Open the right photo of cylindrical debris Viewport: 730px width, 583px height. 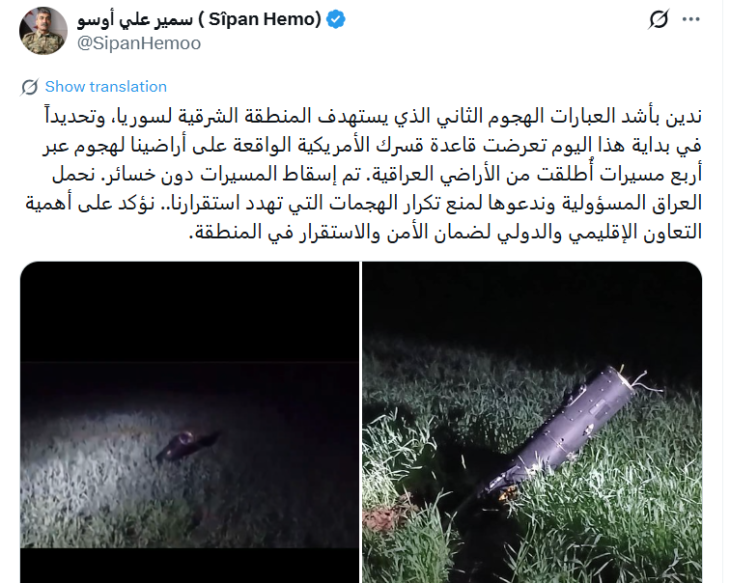pyautogui.click(x=532, y=422)
